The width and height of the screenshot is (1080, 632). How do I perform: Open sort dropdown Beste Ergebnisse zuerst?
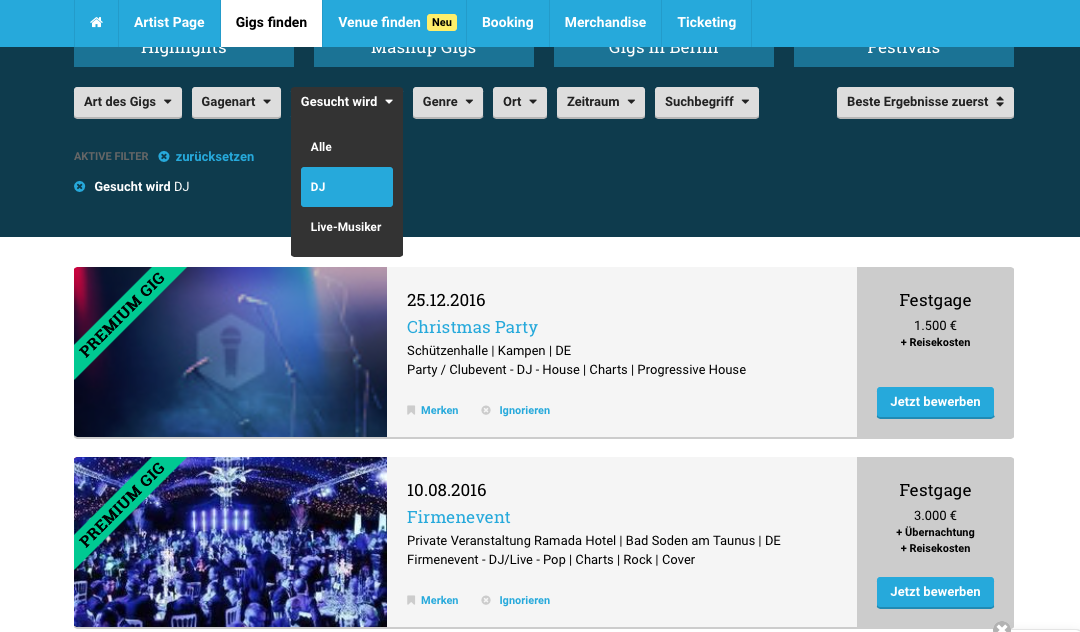[x=924, y=102]
